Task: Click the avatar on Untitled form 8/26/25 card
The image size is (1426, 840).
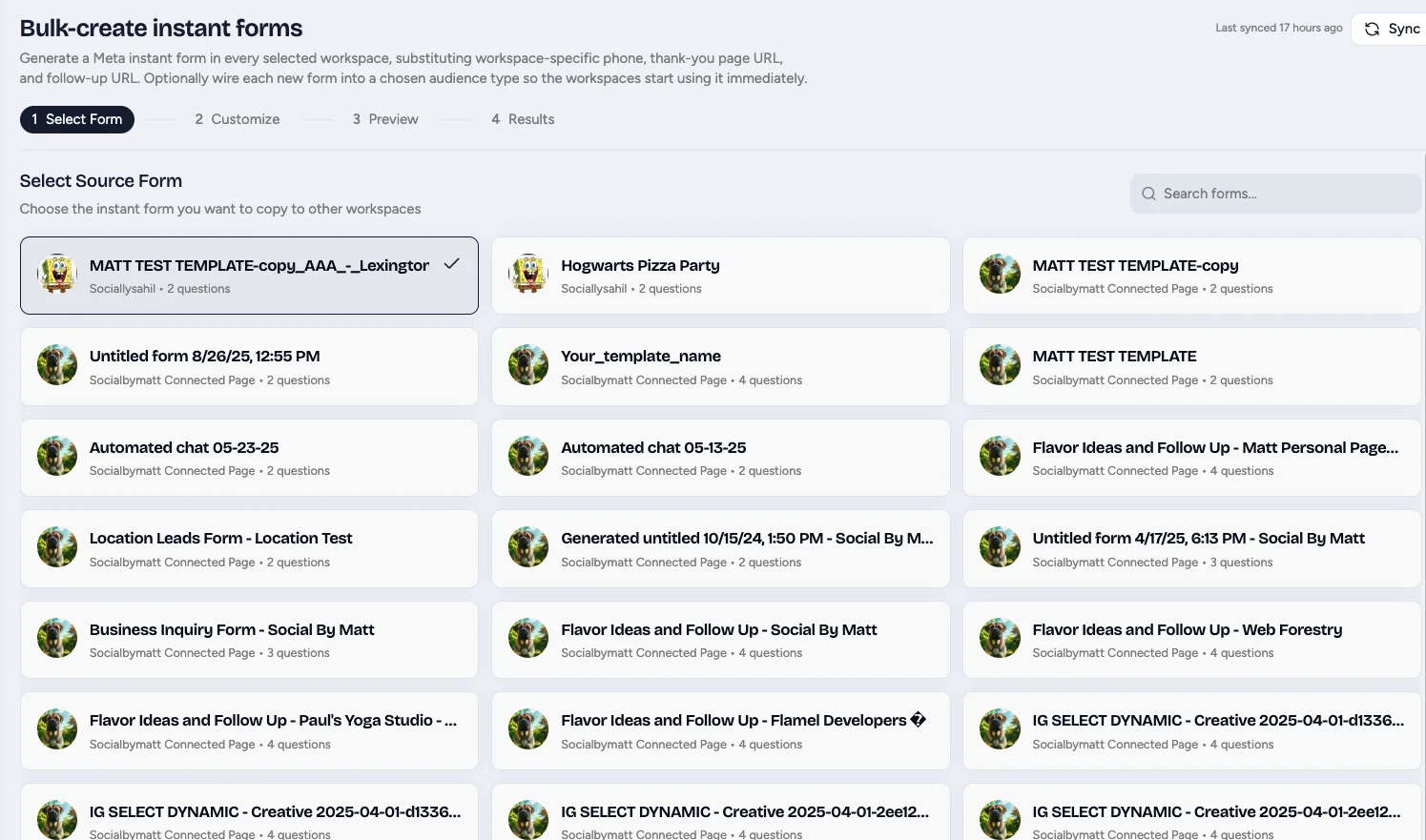Action: click(x=57, y=365)
